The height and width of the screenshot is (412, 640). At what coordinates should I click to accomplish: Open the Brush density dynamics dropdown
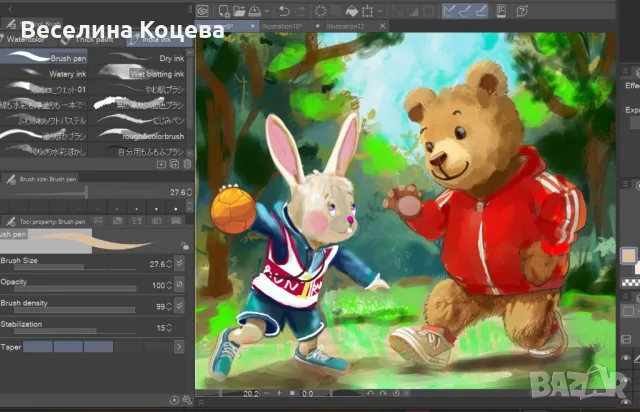(x=179, y=306)
